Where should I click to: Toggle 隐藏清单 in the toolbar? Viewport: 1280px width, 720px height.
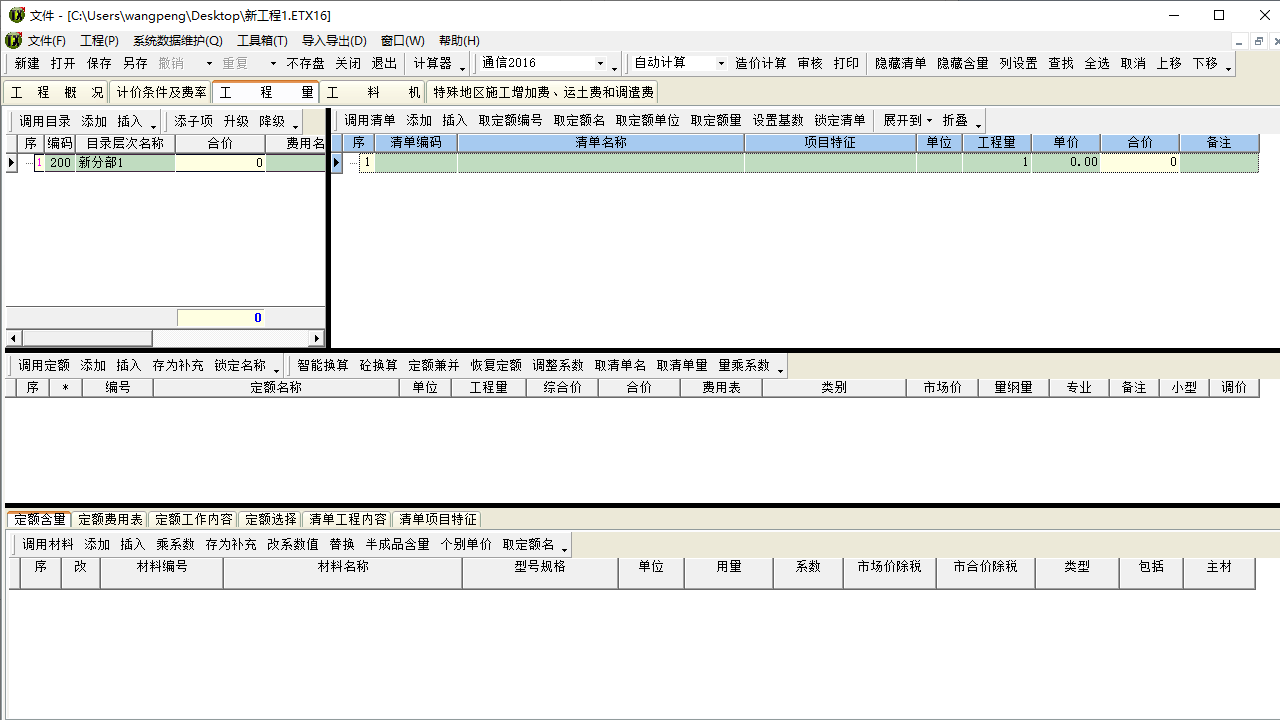coord(900,63)
